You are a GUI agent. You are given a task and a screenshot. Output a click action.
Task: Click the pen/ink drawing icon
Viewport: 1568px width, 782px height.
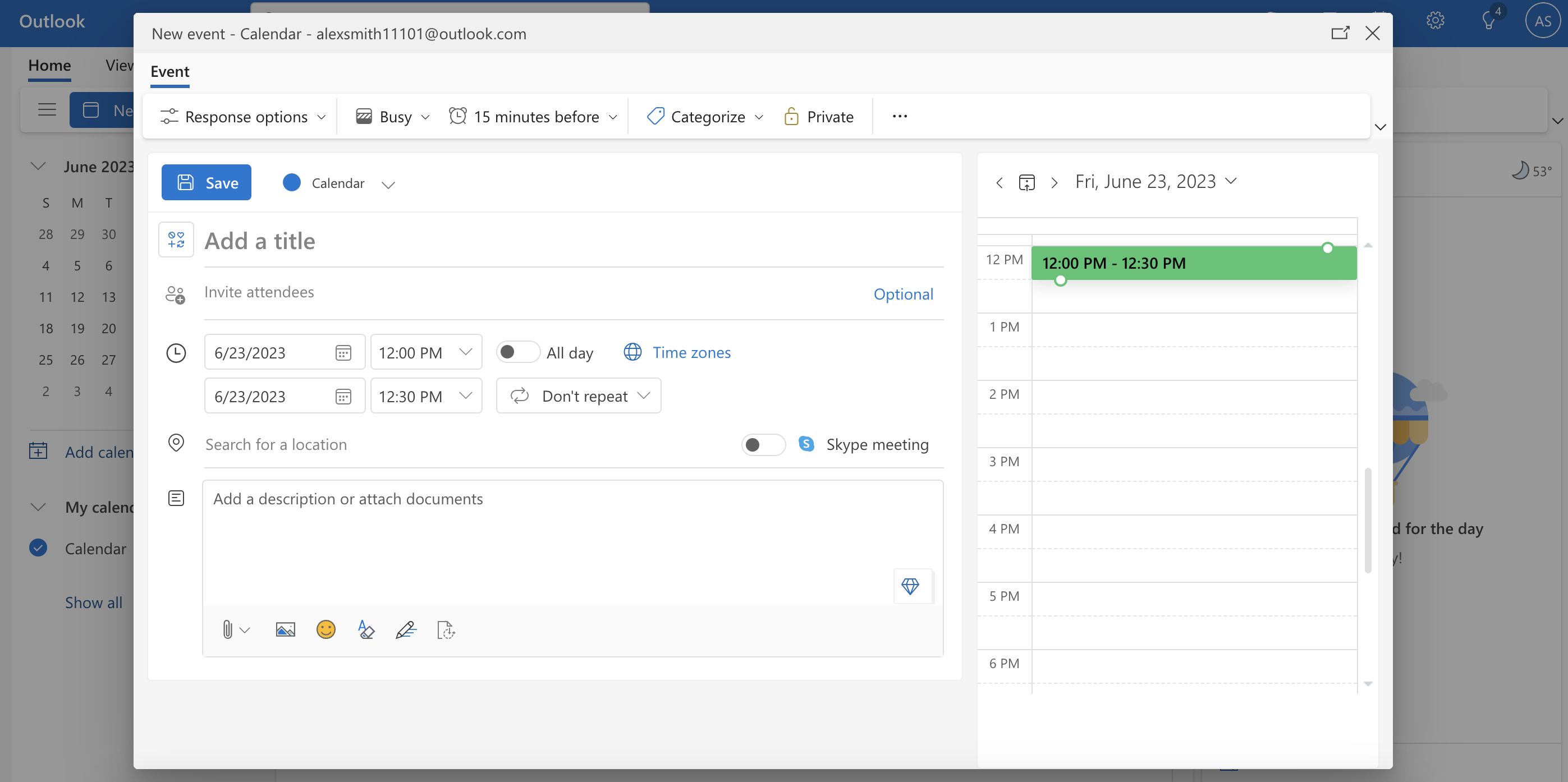point(406,629)
